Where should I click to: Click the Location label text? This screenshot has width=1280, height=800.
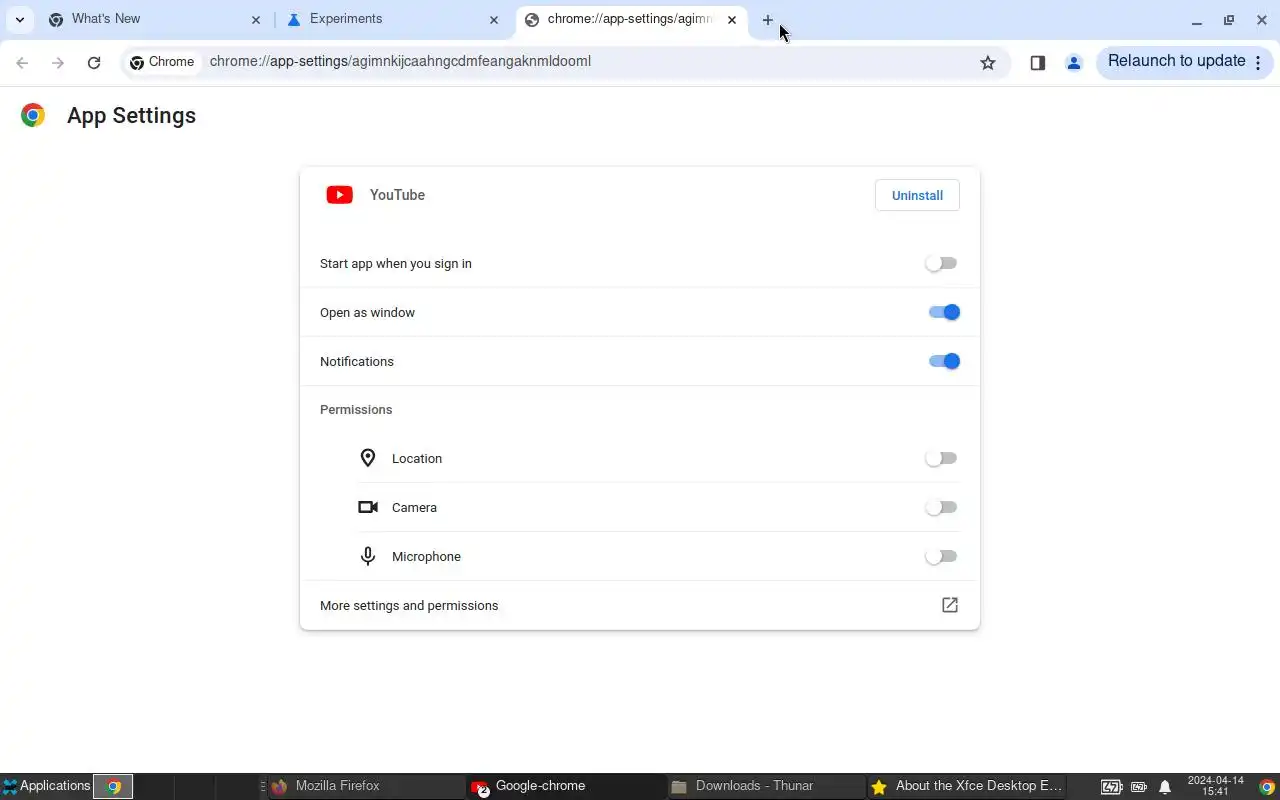pos(417,459)
